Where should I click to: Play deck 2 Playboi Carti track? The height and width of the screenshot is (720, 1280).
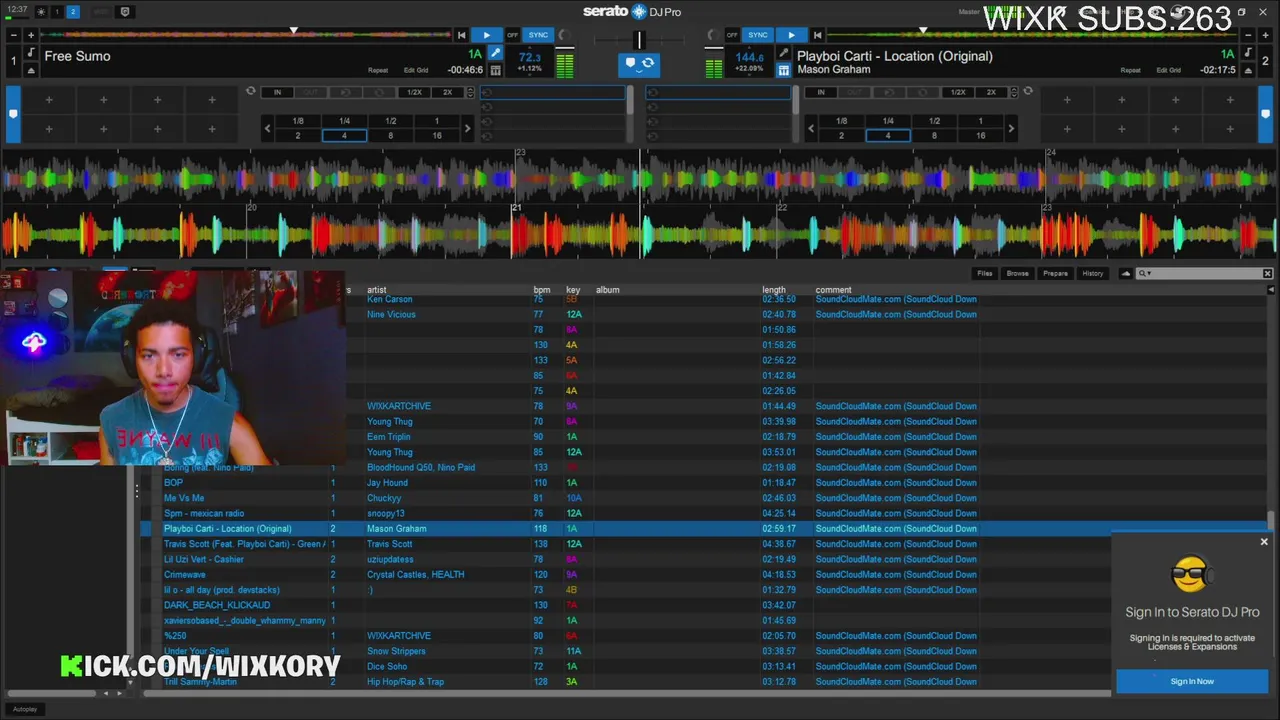tap(791, 35)
